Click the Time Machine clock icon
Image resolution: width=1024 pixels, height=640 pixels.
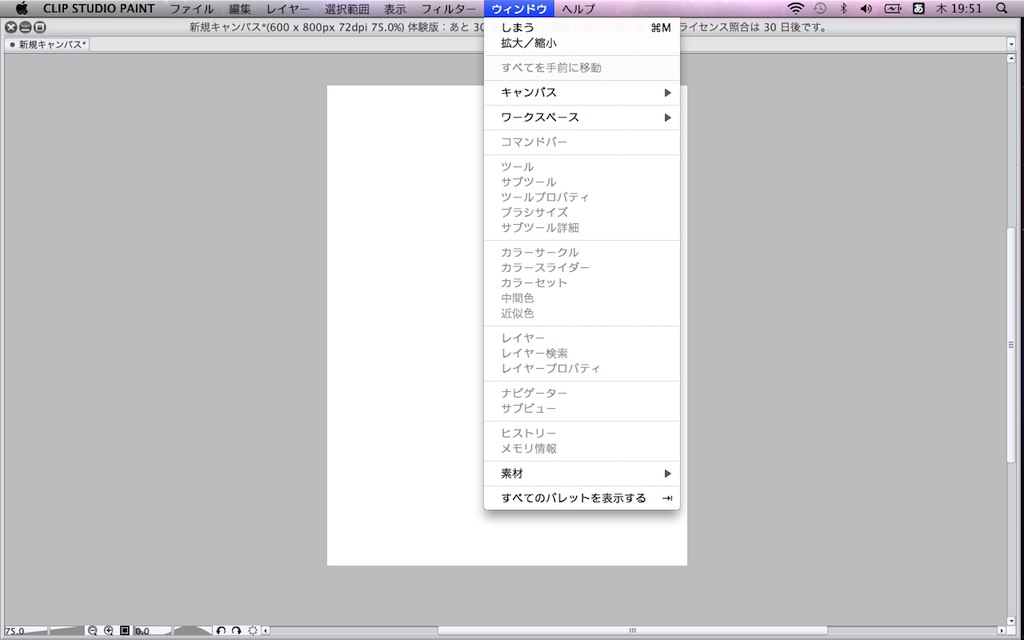820,8
